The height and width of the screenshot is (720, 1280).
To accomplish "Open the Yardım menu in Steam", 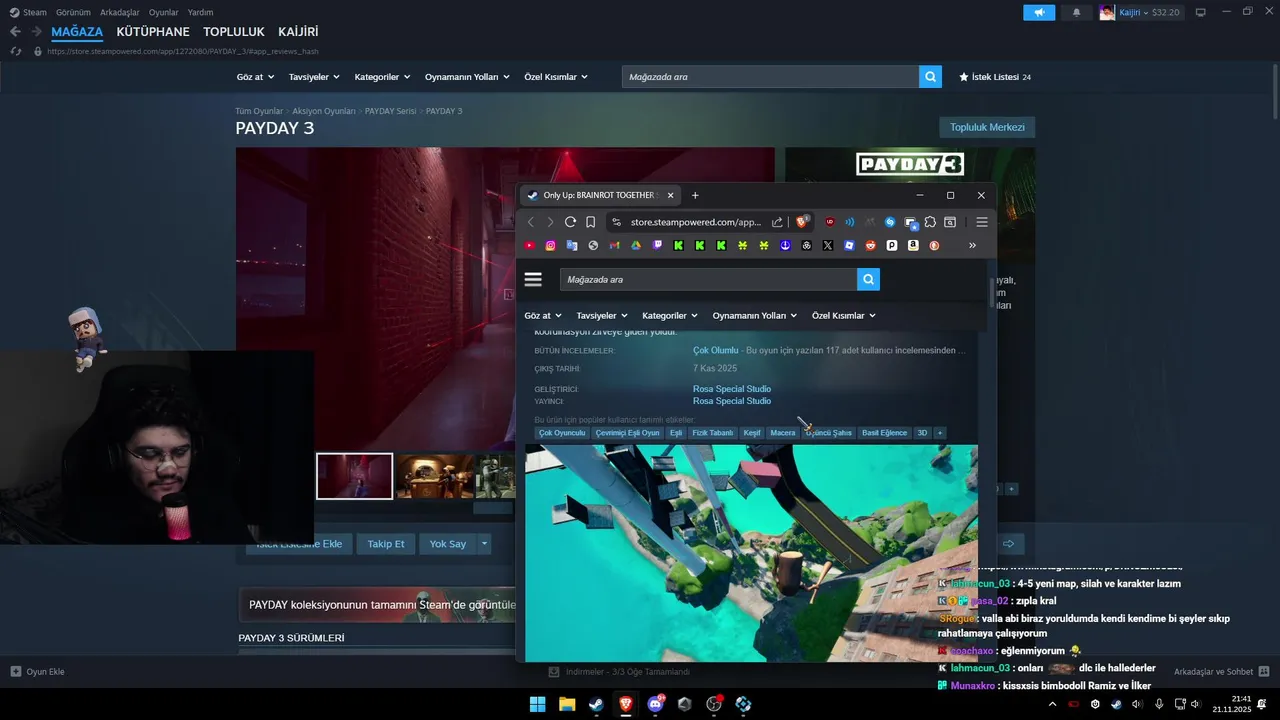I will click(x=200, y=12).
